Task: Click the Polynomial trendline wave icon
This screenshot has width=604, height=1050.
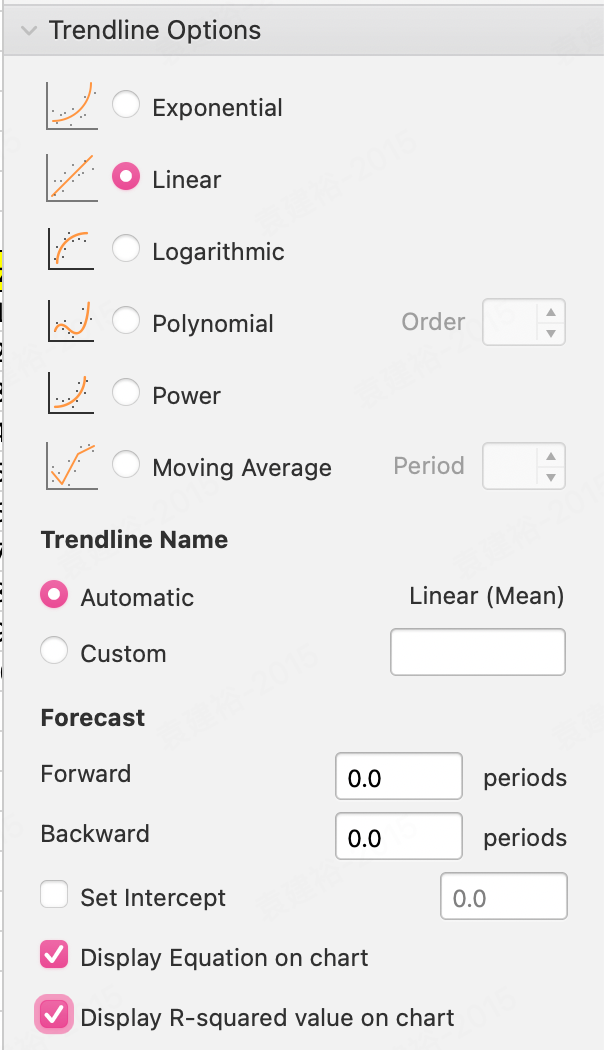Action: click(x=71, y=321)
